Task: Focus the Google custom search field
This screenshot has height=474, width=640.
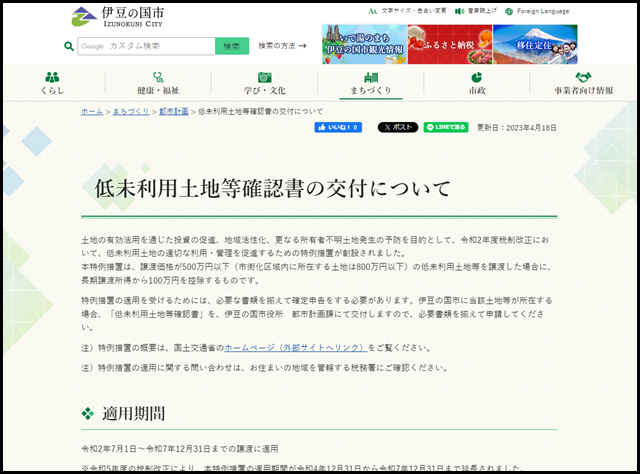Action: tap(146, 46)
